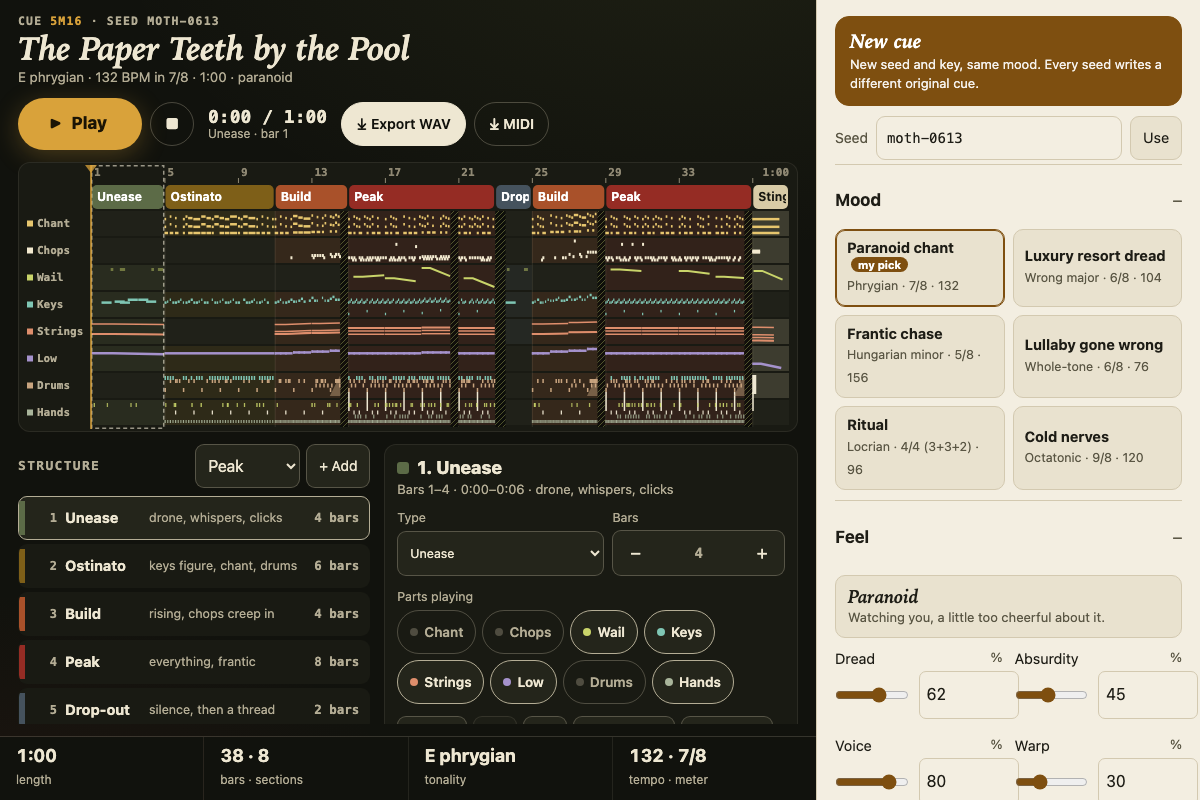Screen dimensions: 1200x800
Task: Adjust the Voice slider
Action: pos(872,782)
